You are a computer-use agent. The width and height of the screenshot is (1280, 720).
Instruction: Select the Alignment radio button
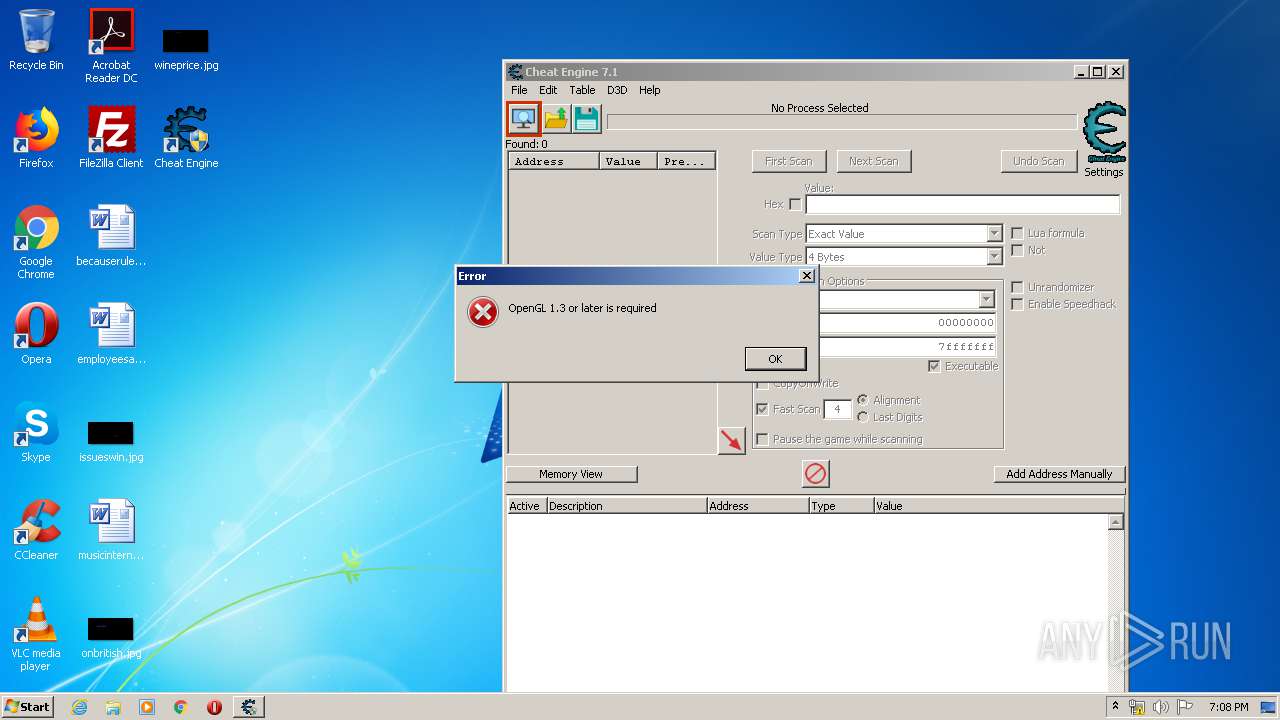click(x=862, y=400)
